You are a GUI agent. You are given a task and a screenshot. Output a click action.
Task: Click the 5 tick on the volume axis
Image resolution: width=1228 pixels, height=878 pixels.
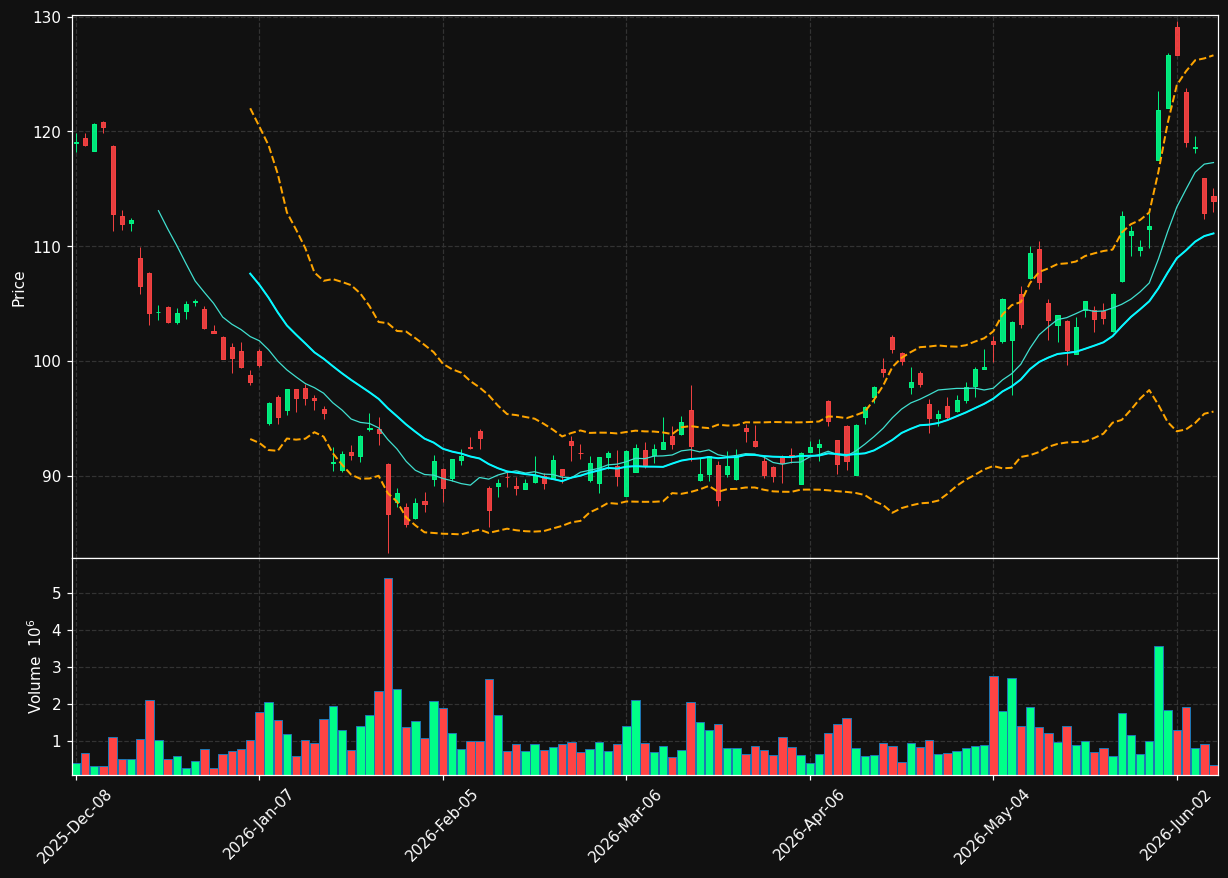click(x=57, y=594)
